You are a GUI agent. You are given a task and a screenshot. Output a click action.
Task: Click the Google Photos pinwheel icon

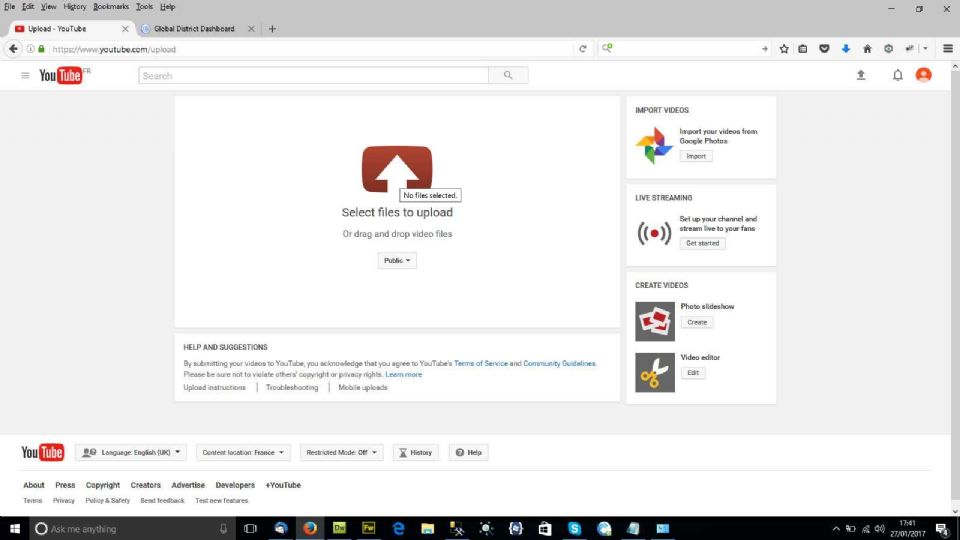point(654,145)
